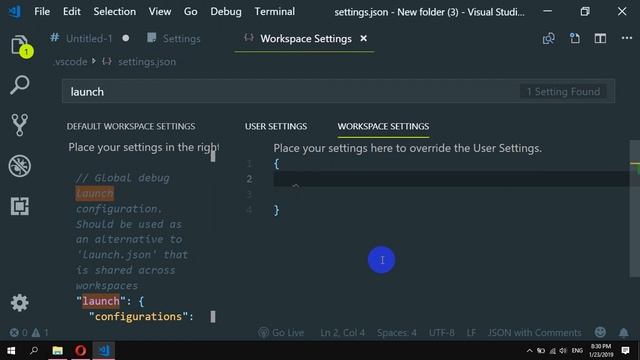Image resolution: width=640 pixels, height=360 pixels.
Task: Open the Windows Start menu
Action: point(11,351)
